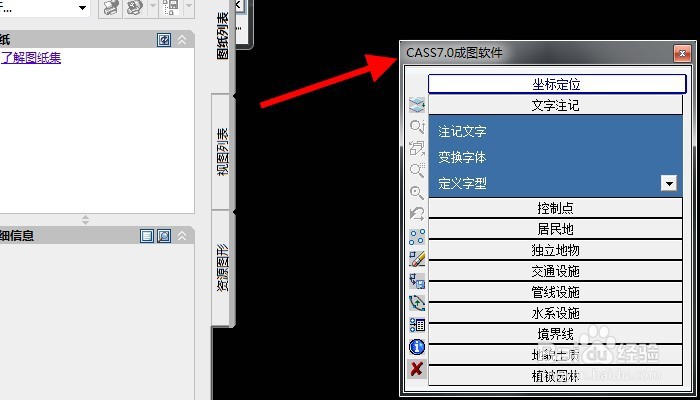The image size is (700, 400).
Task: Open the 地貌土质 category
Action: [x=555, y=355]
